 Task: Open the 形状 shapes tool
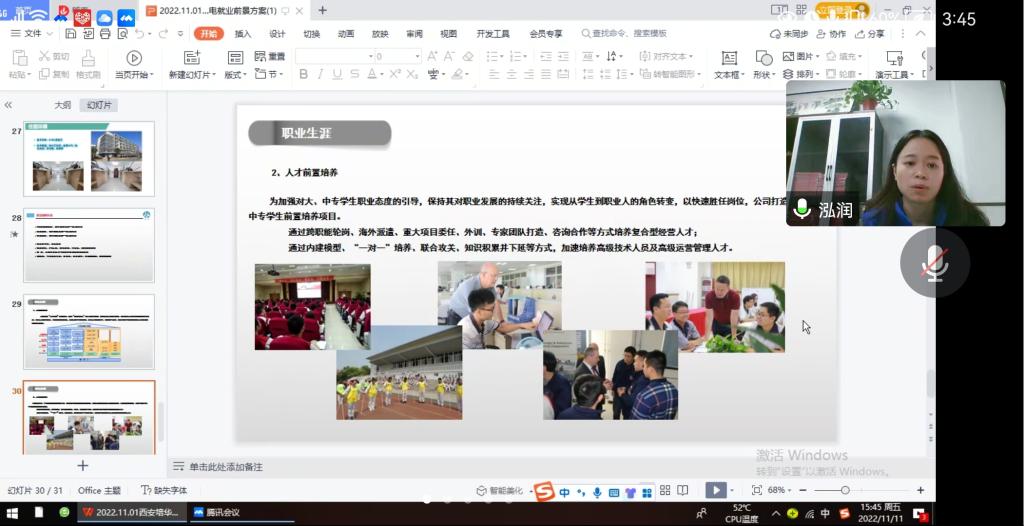click(x=763, y=58)
